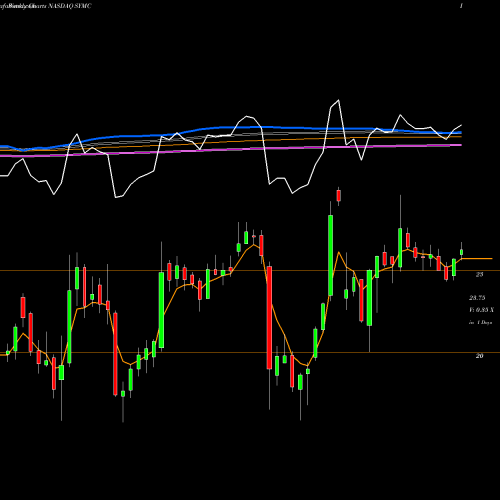Click the 25 price axis label
The image size is (500, 500).
pyautogui.click(x=479, y=274)
